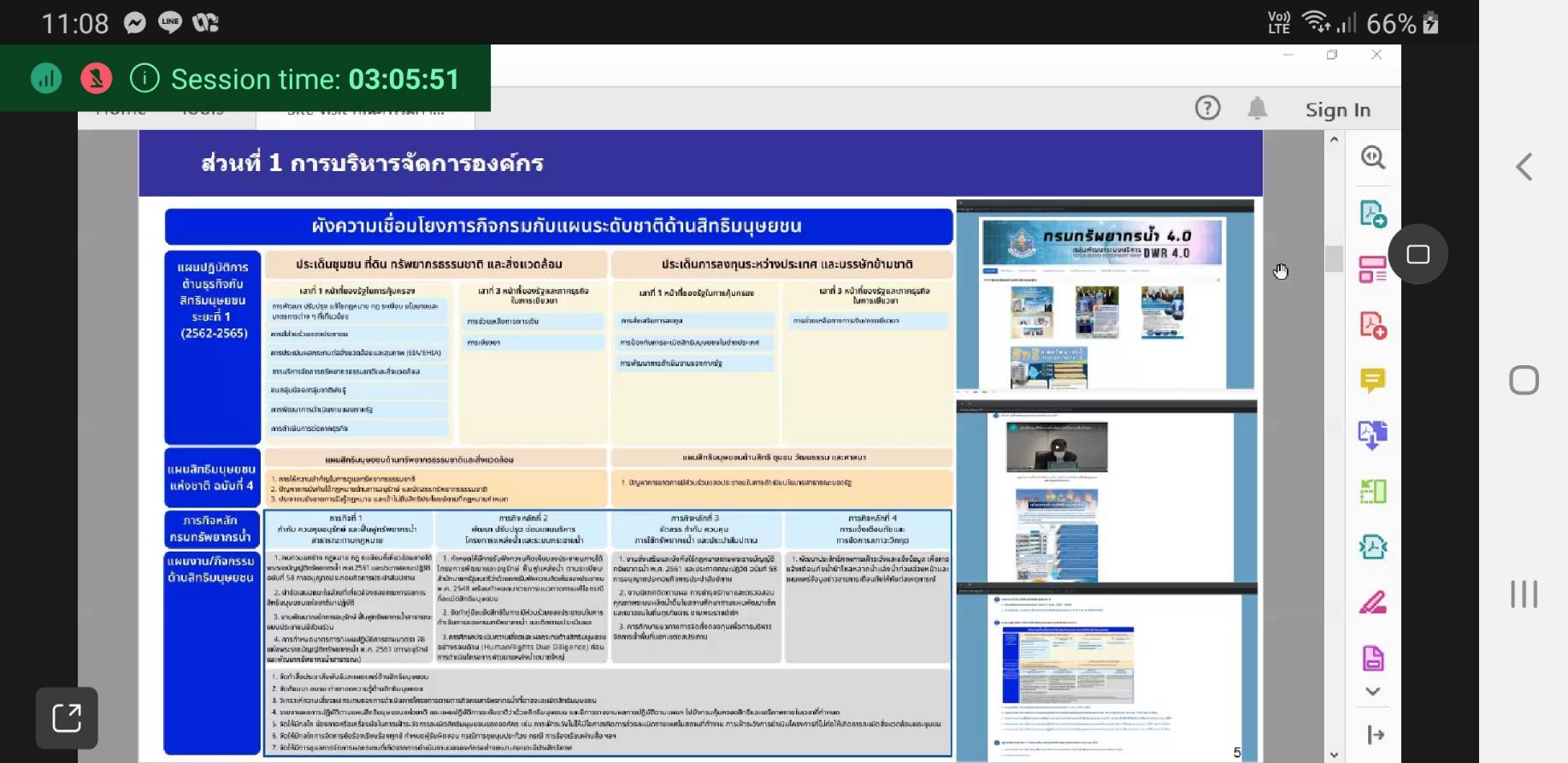Open the Create PDF tool
This screenshot has width=1568, height=763.
1373,325
